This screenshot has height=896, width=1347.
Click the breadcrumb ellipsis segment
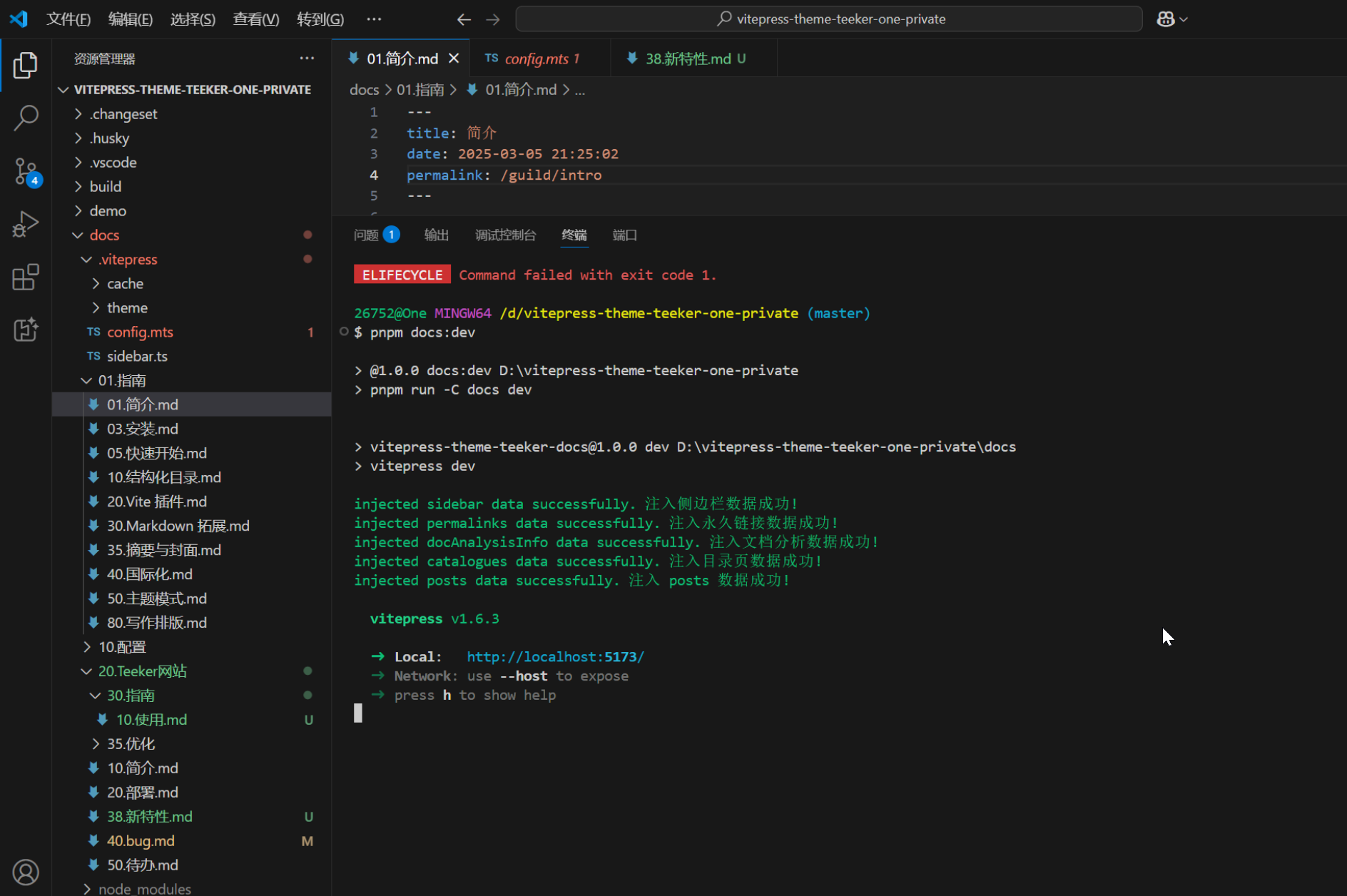(580, 90)
